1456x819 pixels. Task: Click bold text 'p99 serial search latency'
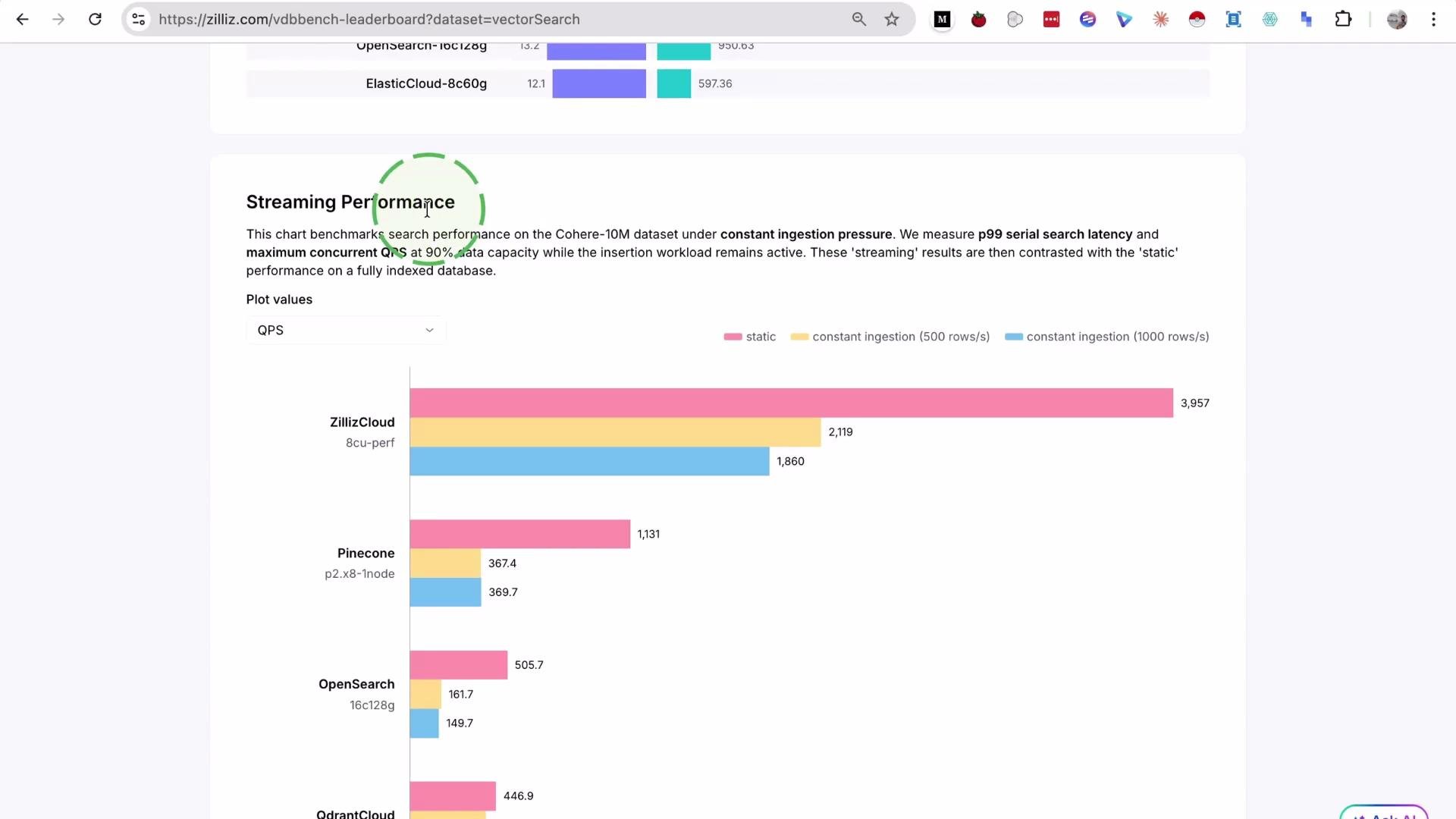[1055, 234]
